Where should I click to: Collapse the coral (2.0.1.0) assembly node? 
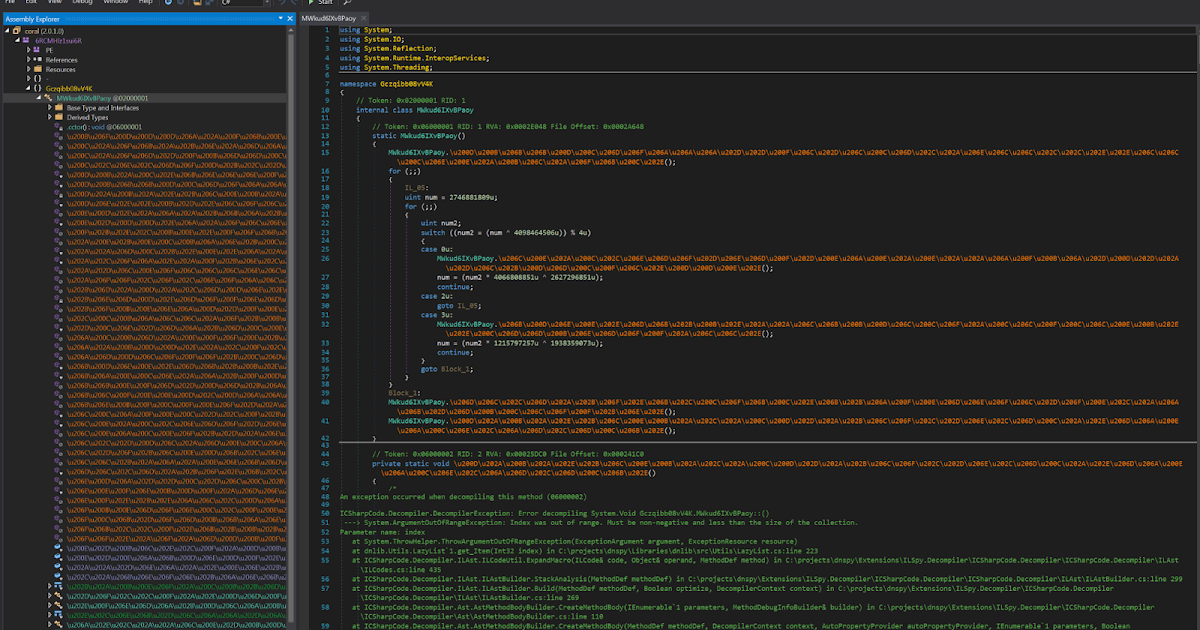click(x=8, y=31)
